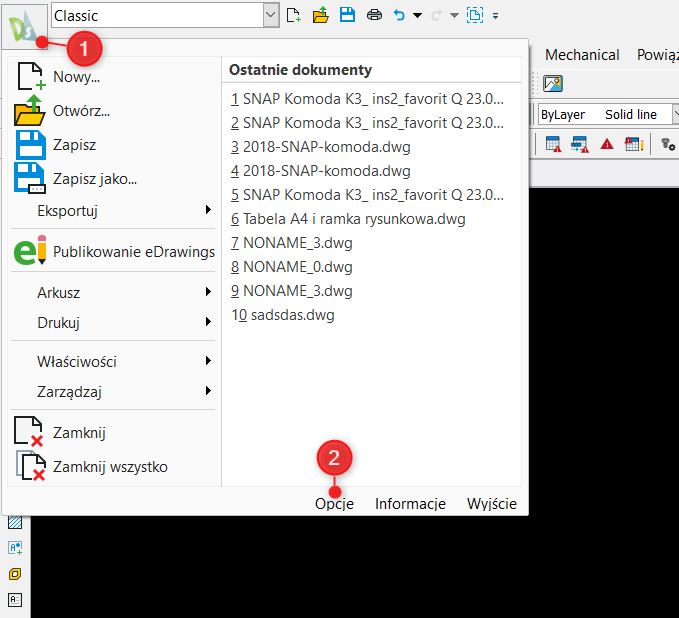Viewport: 679px width, 618px height.
Task: Open the Undo history dropdown arrow
Action: 417,16
